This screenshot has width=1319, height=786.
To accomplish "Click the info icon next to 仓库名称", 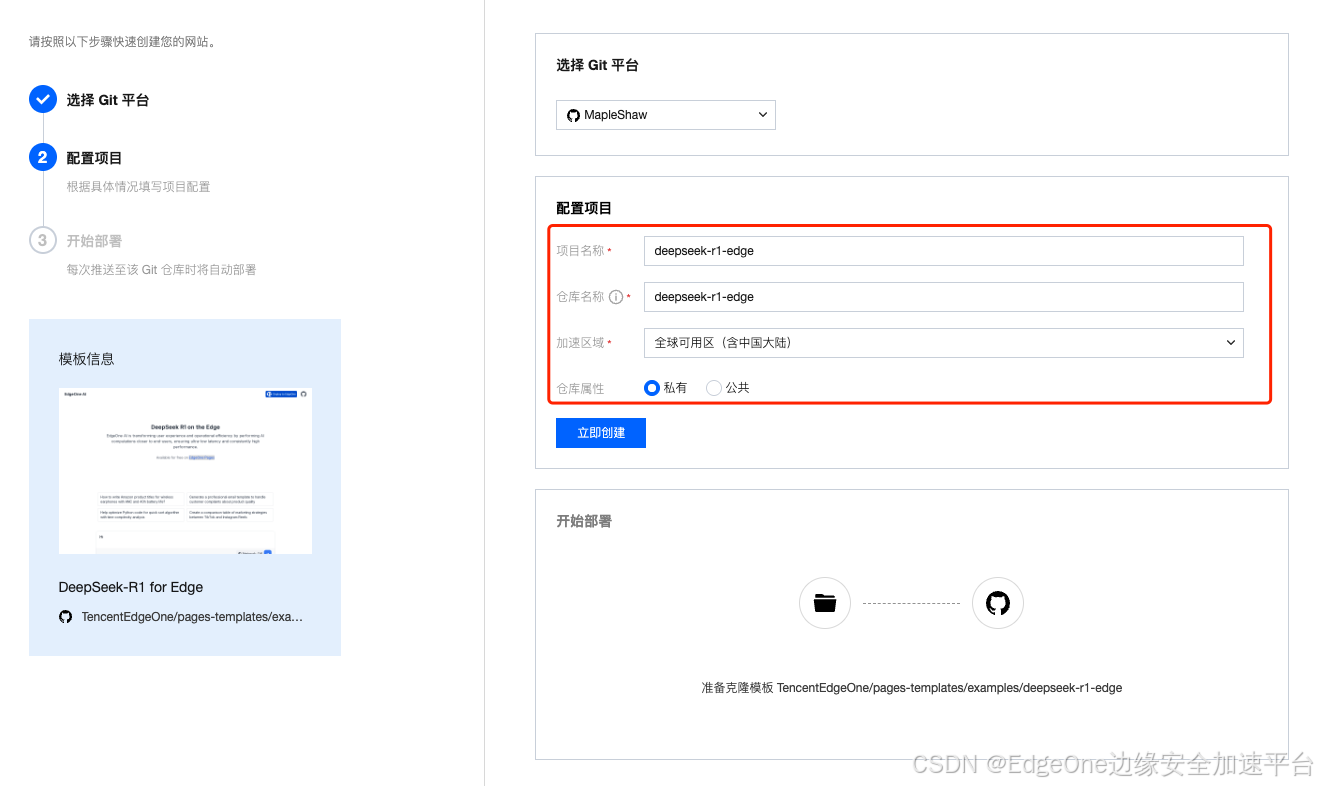I will click(x=616, y=297).
